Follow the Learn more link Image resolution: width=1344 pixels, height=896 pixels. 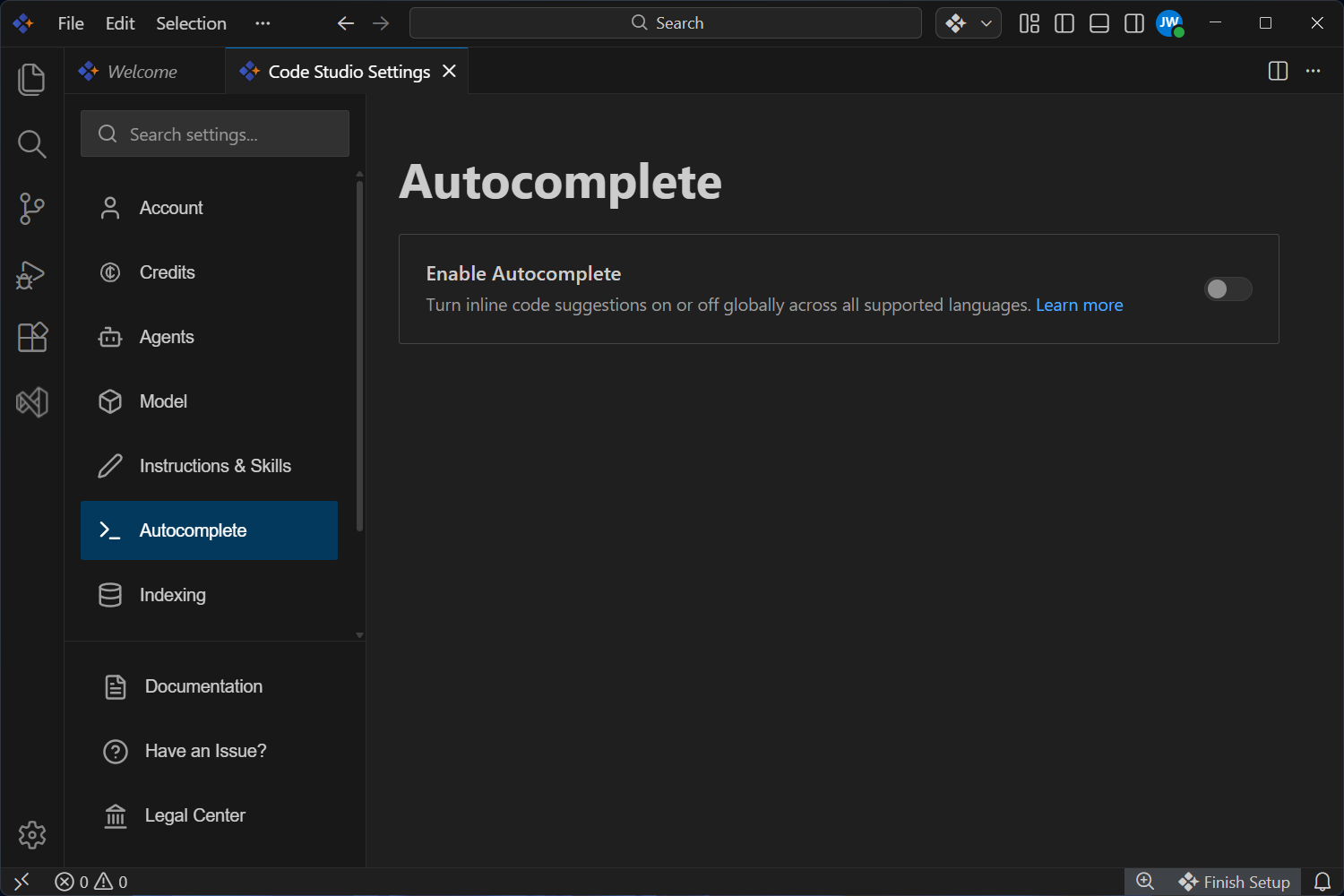pyautogui.click(x=1079, y=306)
